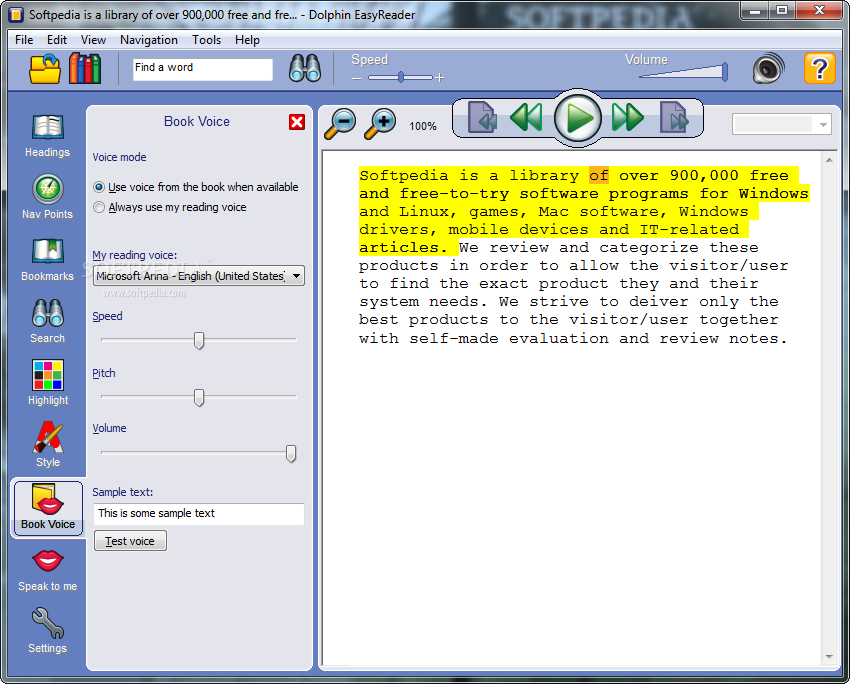Viewport: 850px width, 684px height.
Task: Click the Sample text input field
Action: coord(198,514)
